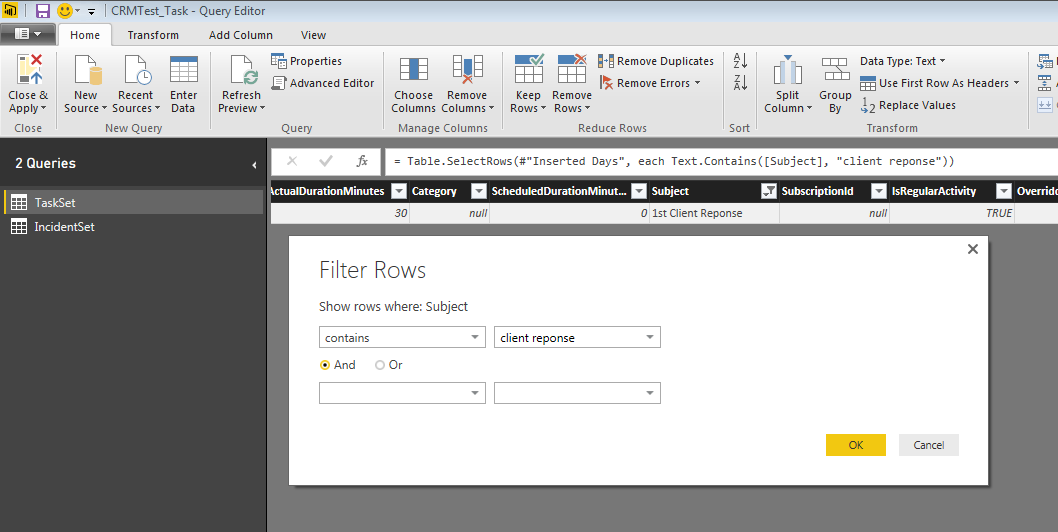This screenshot has height=532, width=1058.
Task: Click the fx formula icon
Action: [362, 161]
